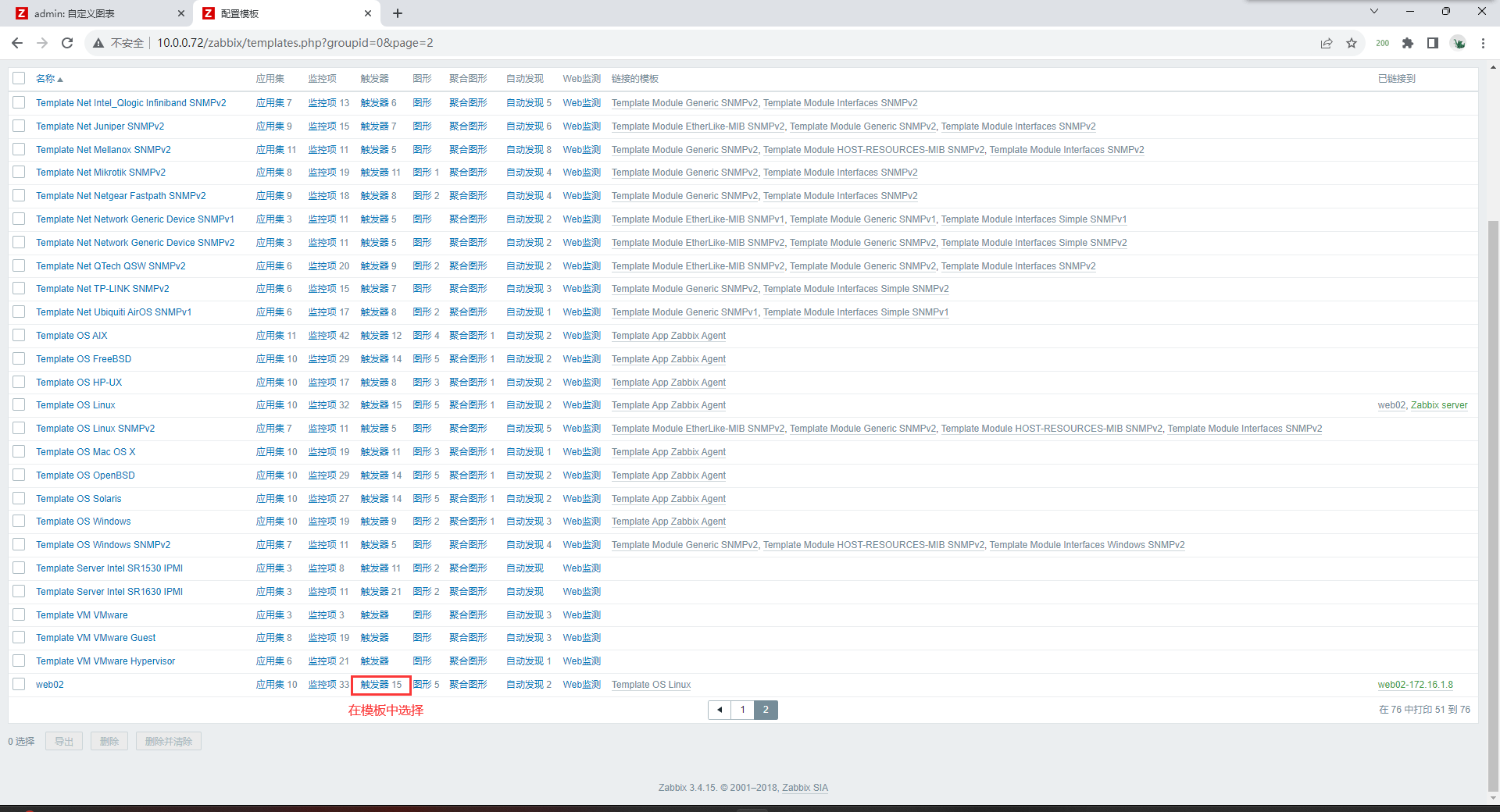Check Template OS Solaris checkbox
The height and width of the screenshot is (812, 1500).
coord(19,498)
